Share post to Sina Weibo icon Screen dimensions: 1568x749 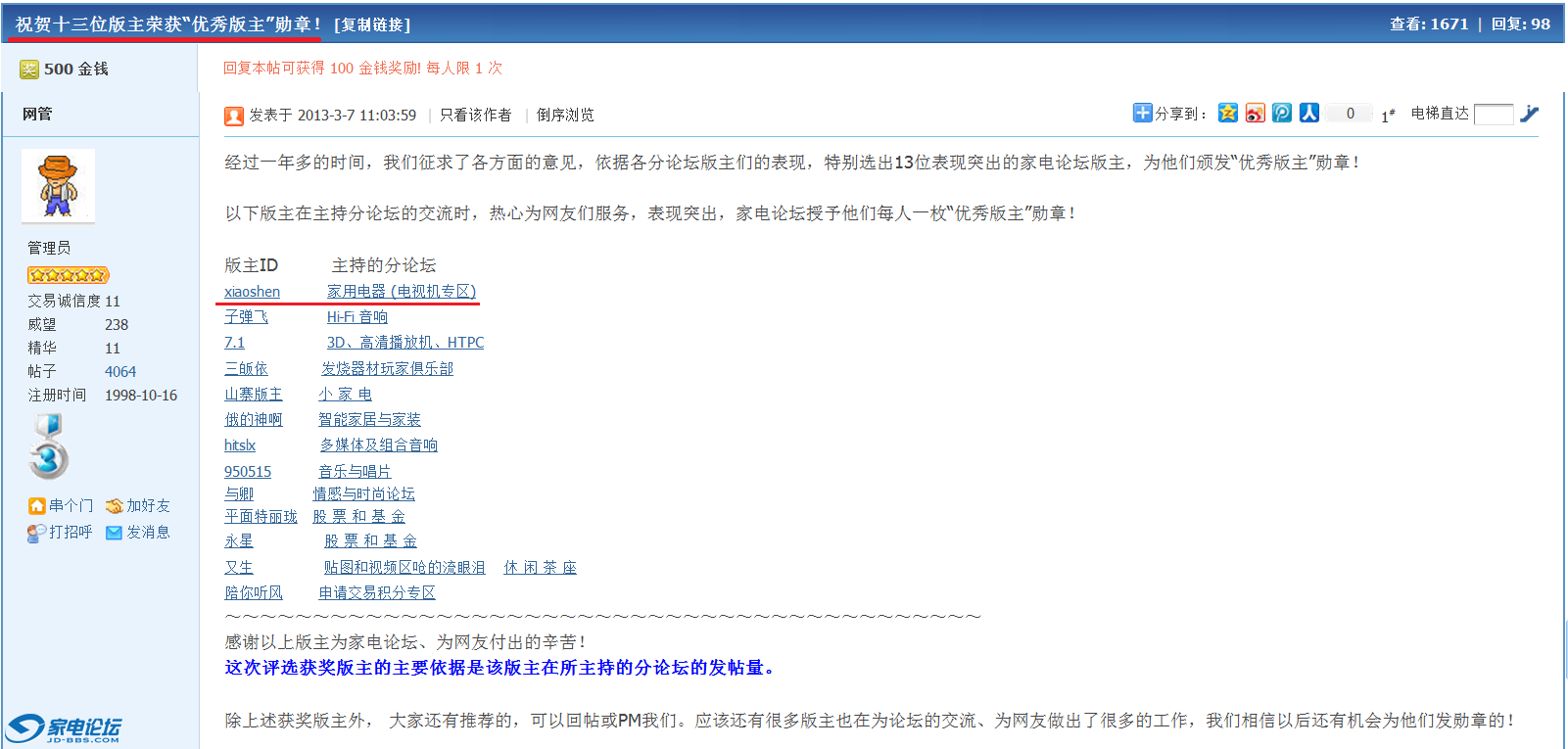click(x=1256, y=114)
